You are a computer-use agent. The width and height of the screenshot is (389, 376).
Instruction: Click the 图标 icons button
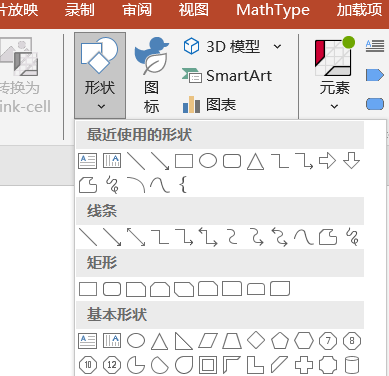tap(151, 75)
